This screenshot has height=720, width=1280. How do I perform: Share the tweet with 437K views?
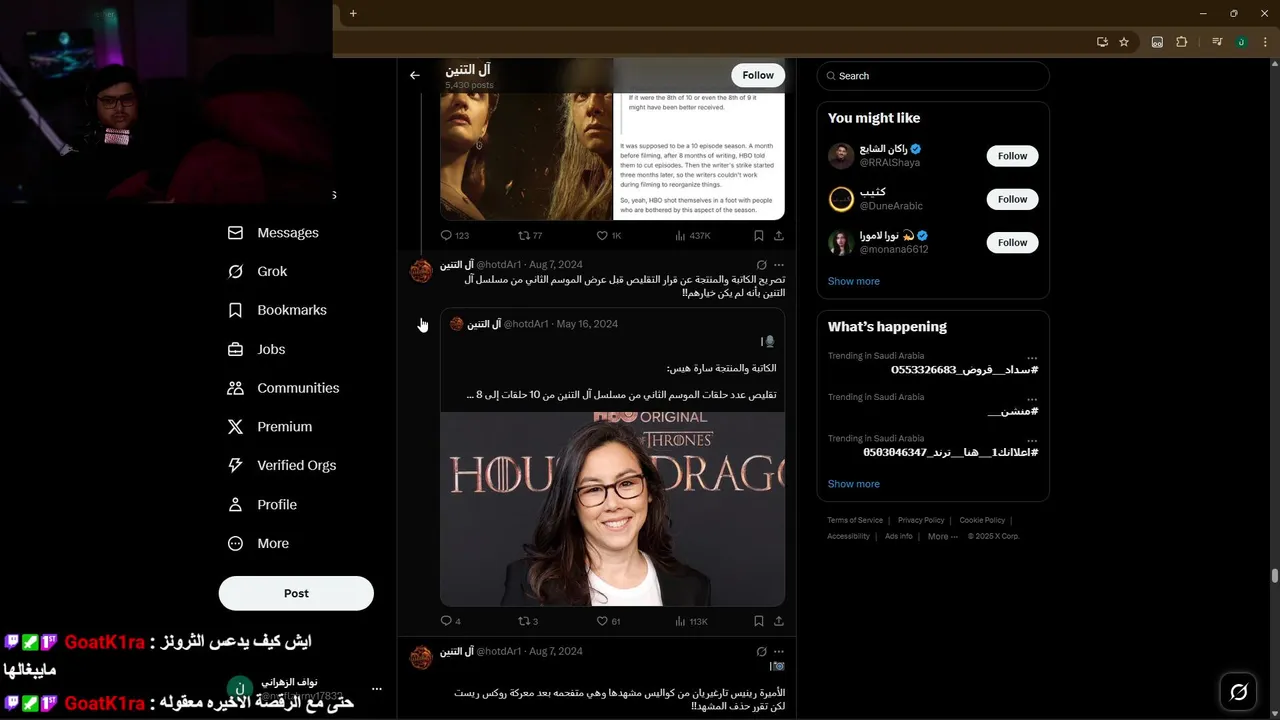click(779, 236)
